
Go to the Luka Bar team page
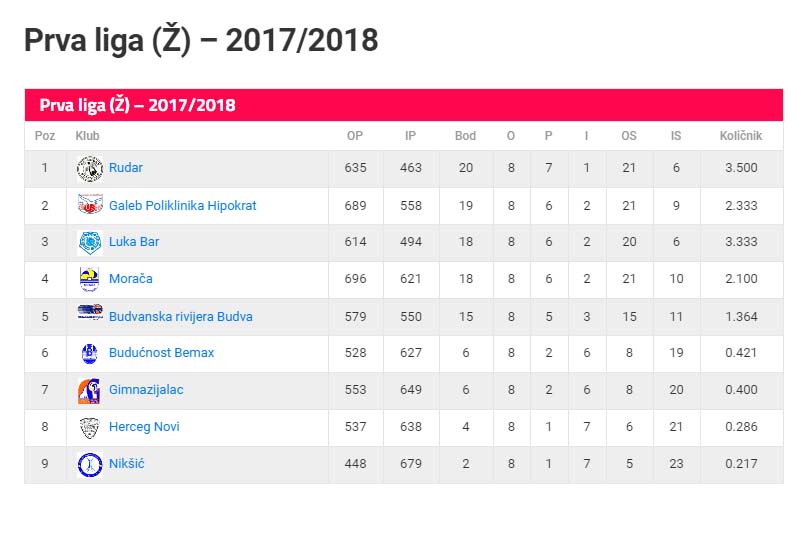134,242
